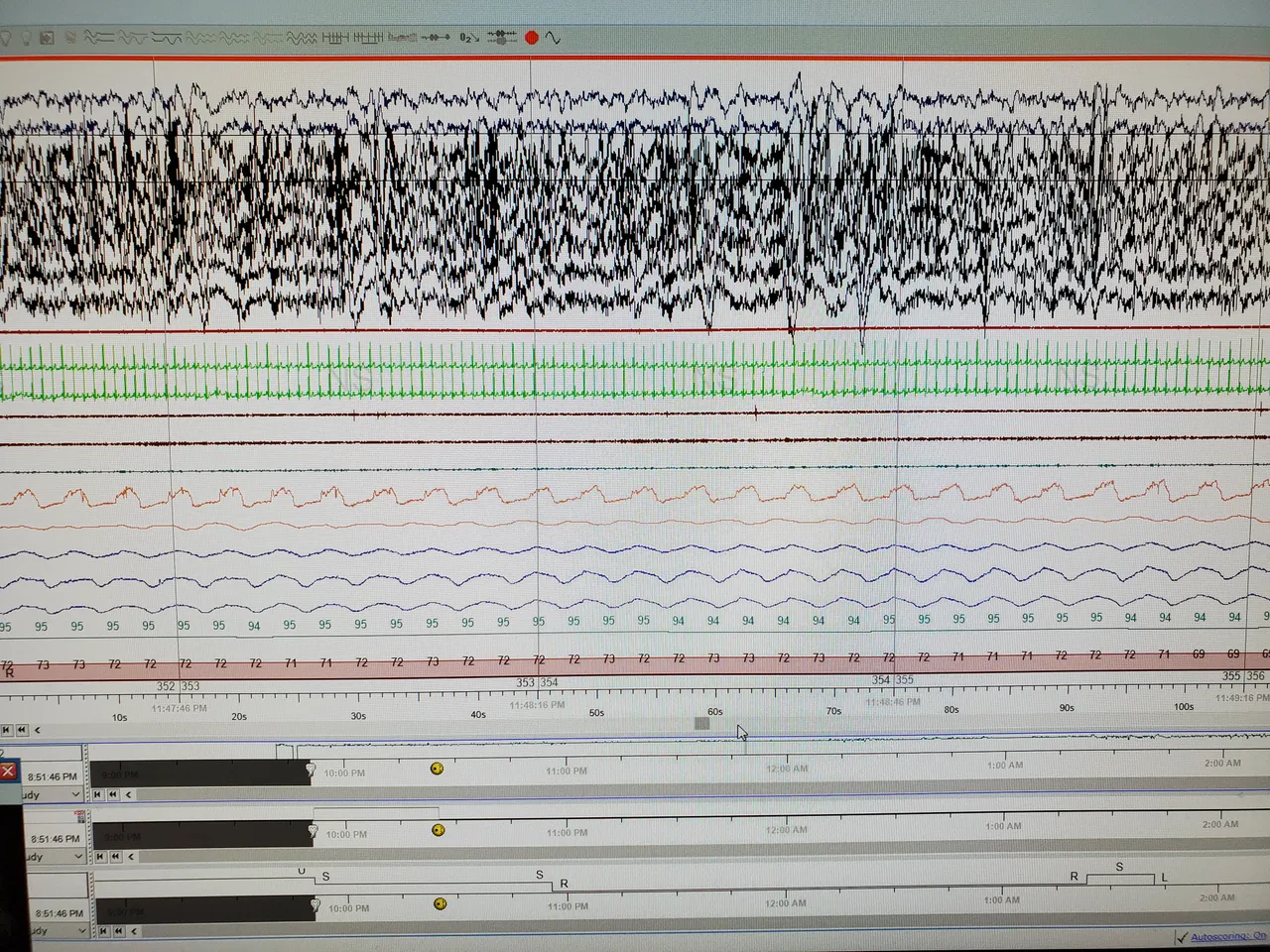Click the red record button in toolbar
The width and height of the screenshot is (1270, 952).
(532, 38)
